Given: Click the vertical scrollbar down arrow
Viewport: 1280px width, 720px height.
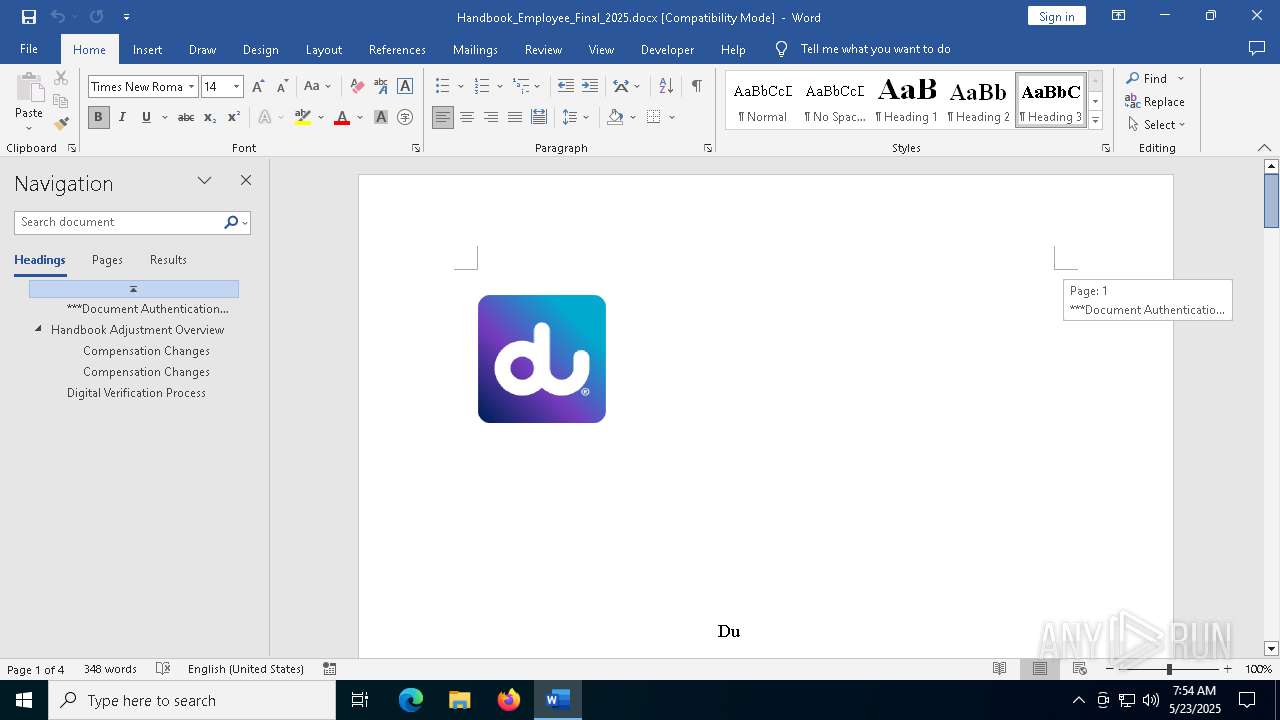Looking at the screenshot, I should 1271,648.
